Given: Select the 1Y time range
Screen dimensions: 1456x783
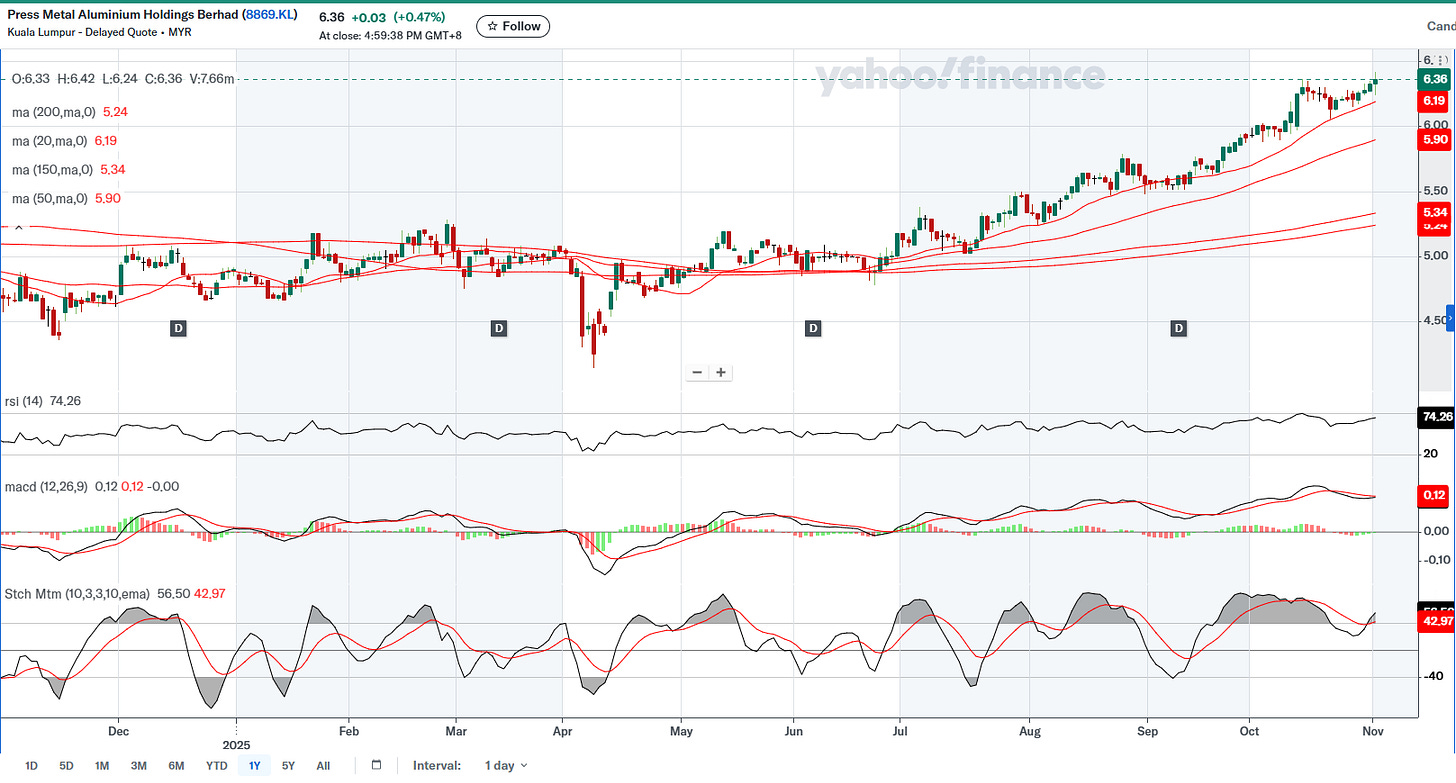Looking at the screenshot, I should [254, 765].
